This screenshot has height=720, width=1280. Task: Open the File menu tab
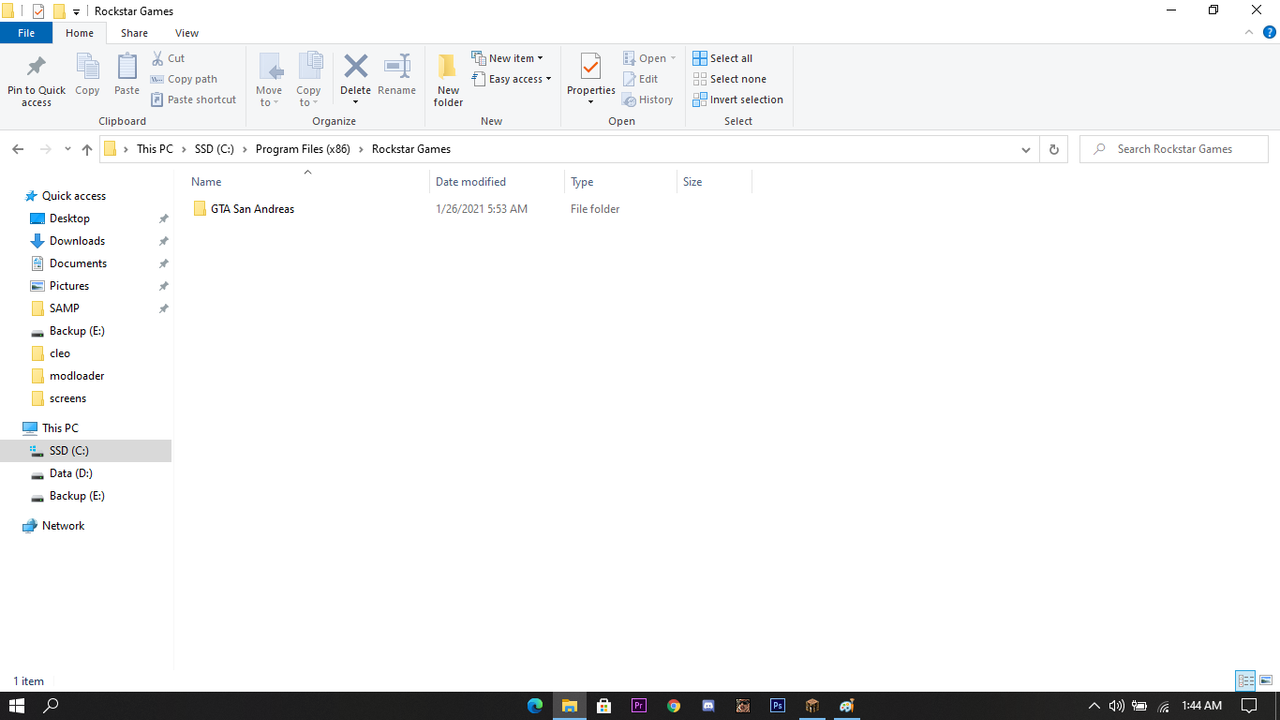click(27, 33)
